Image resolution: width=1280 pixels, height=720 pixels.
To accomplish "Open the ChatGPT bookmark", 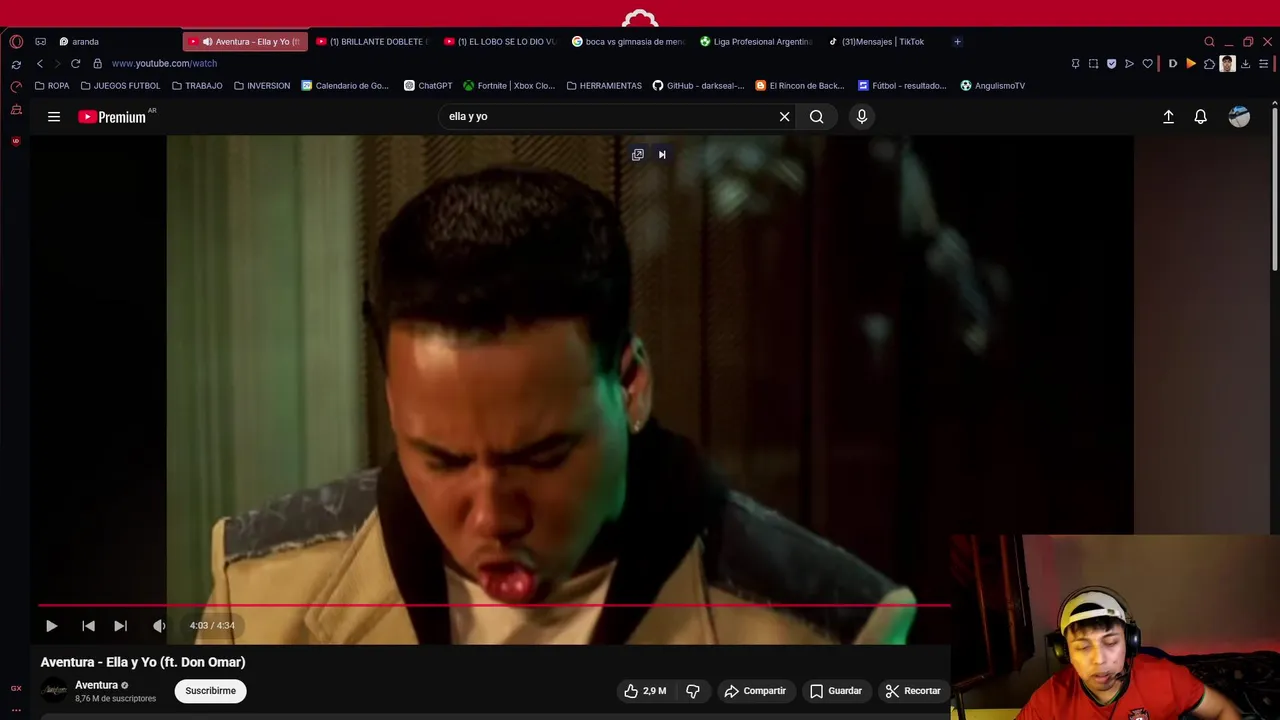I will click(428, 86).
